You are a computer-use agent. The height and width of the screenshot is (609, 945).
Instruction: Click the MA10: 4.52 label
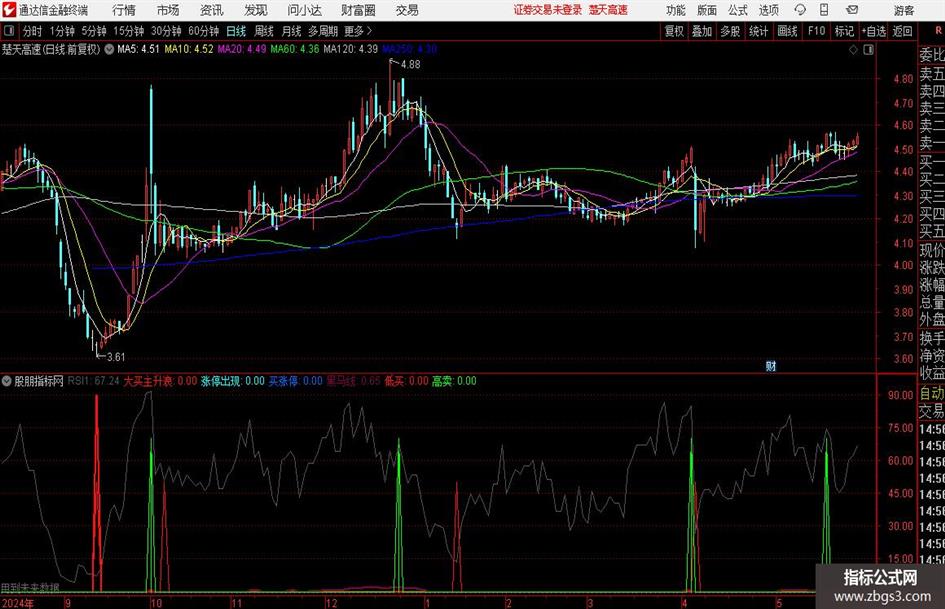click(x=189, y=49)
